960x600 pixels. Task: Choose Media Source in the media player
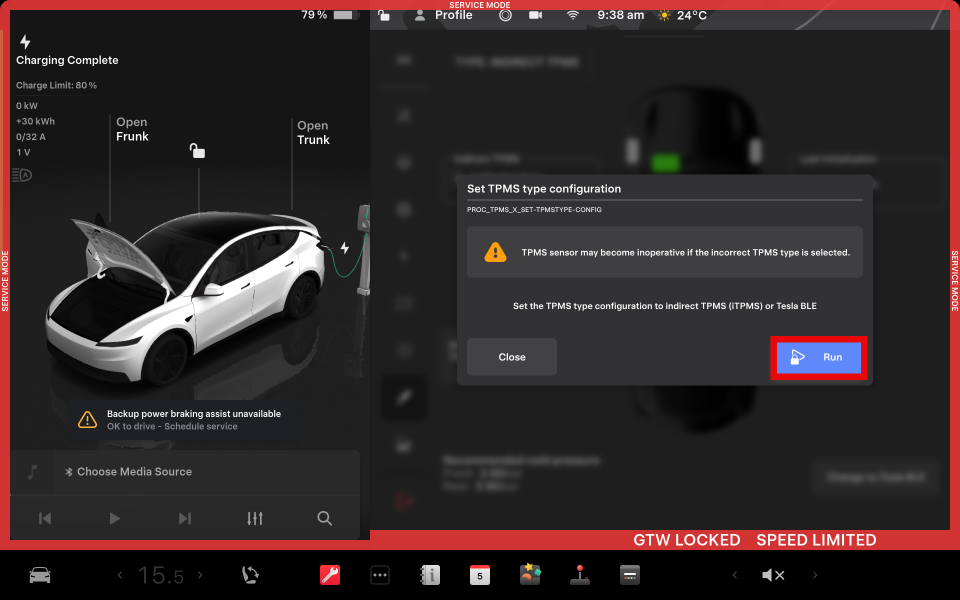pos(129,471)
